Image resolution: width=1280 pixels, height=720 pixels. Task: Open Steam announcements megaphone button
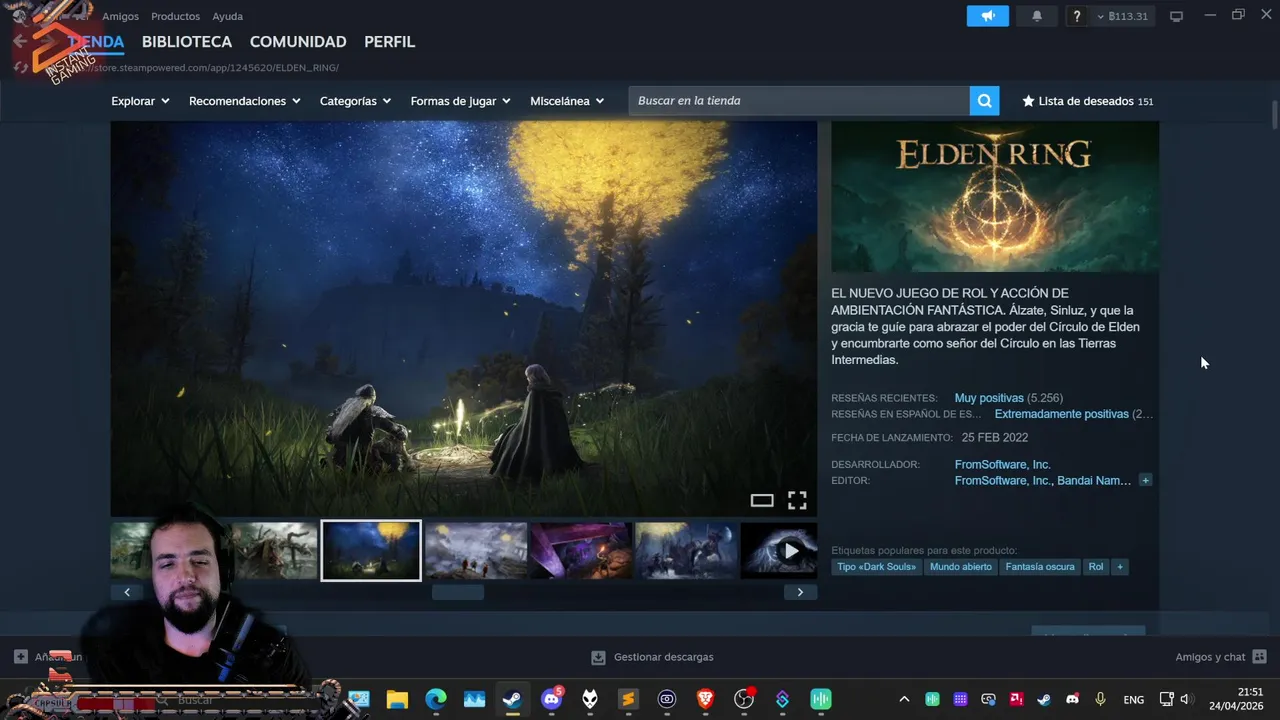987,16
